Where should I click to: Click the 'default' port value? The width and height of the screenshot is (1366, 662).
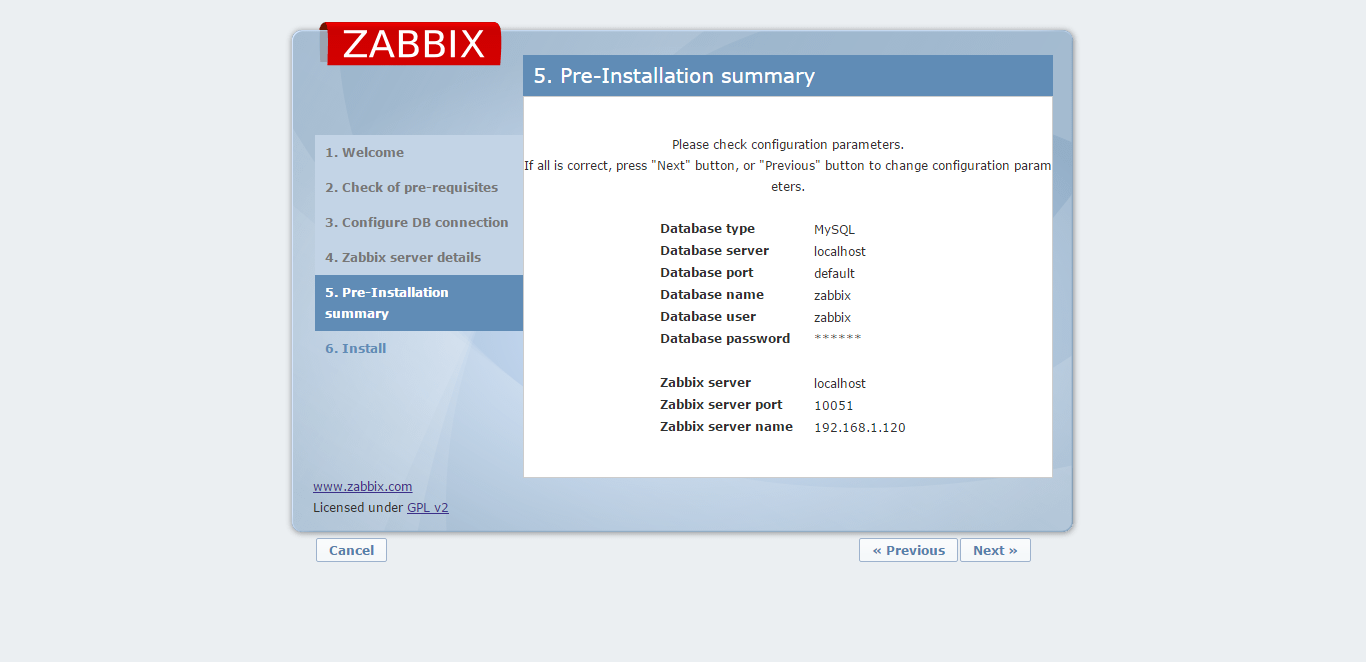[x=834, y=274]
